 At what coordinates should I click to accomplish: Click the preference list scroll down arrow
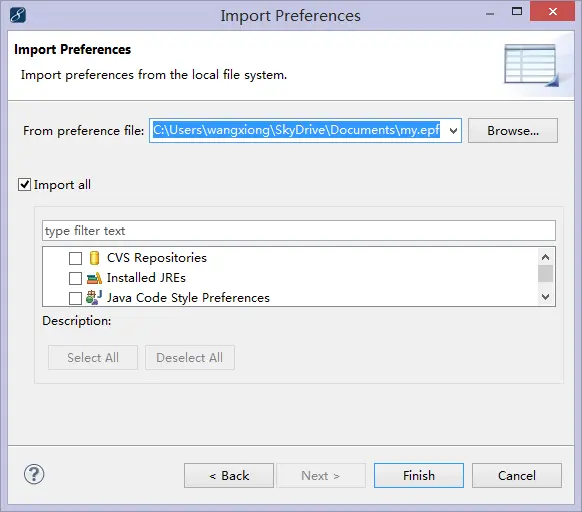pyautogui.click(x=545, y=297)
